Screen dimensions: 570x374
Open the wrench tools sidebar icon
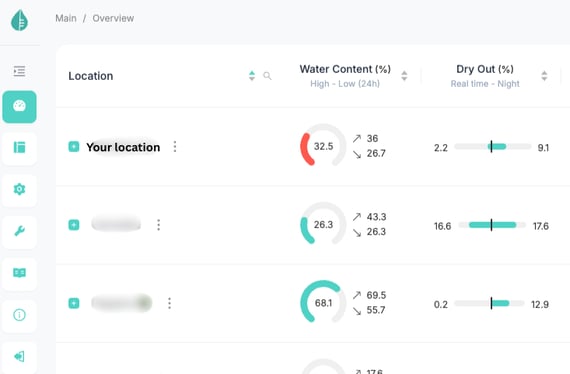(19, 231)
